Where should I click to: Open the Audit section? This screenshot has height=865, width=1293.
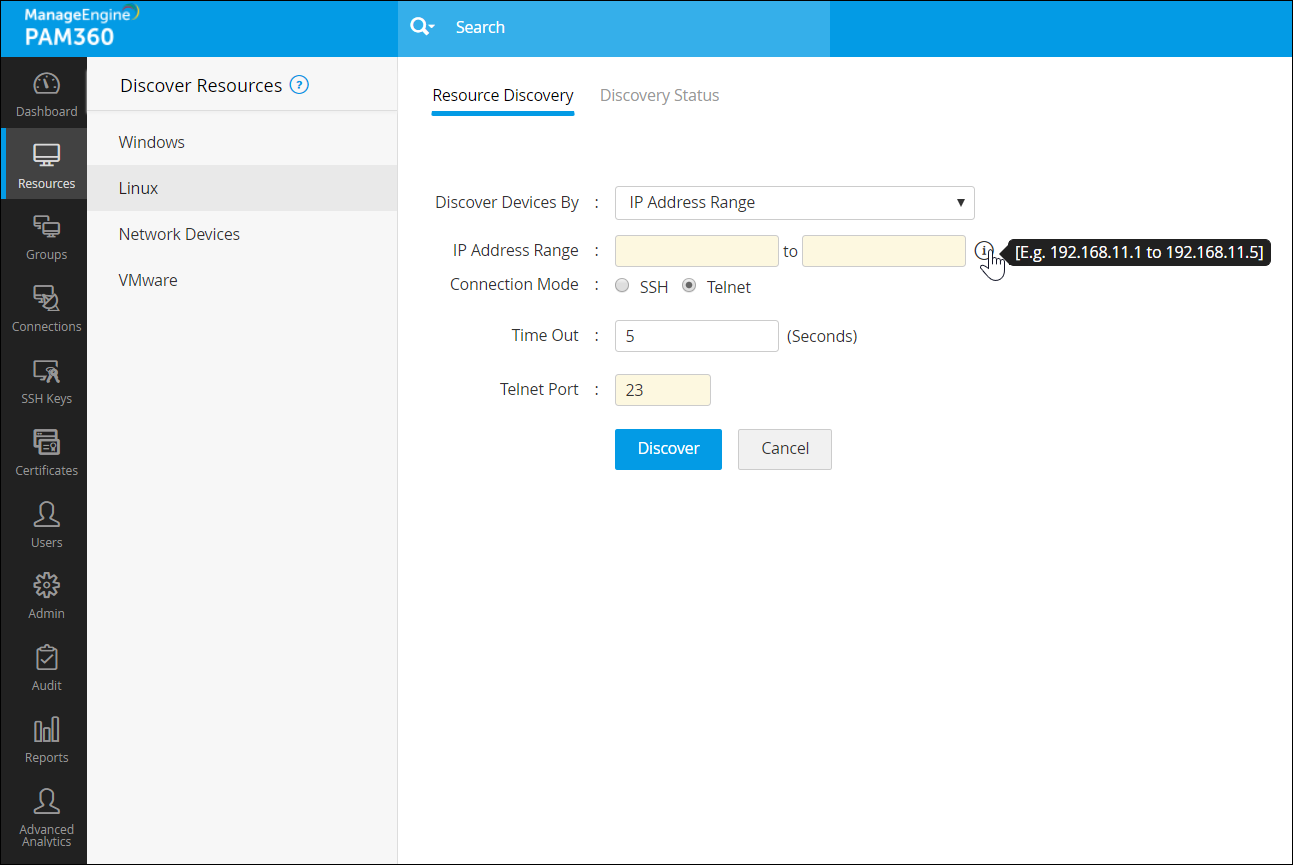(x=45, y=667)
